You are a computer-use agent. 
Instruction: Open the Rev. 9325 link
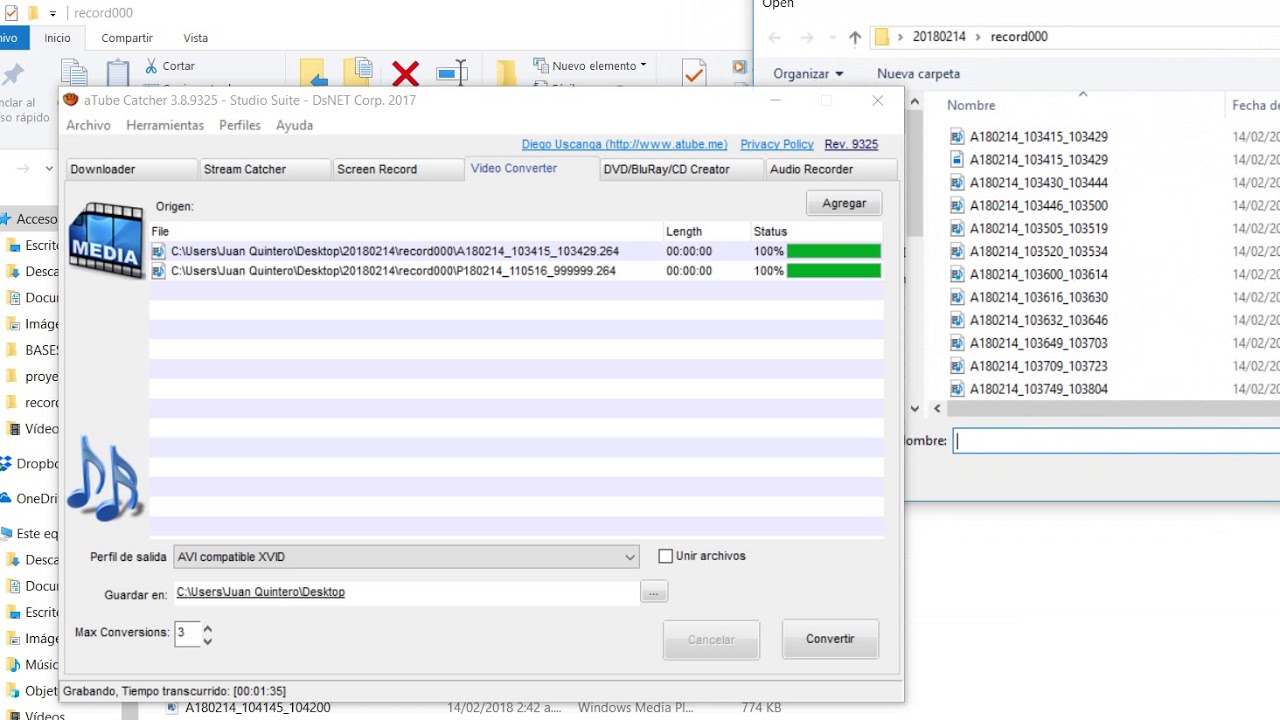[851, 145]
